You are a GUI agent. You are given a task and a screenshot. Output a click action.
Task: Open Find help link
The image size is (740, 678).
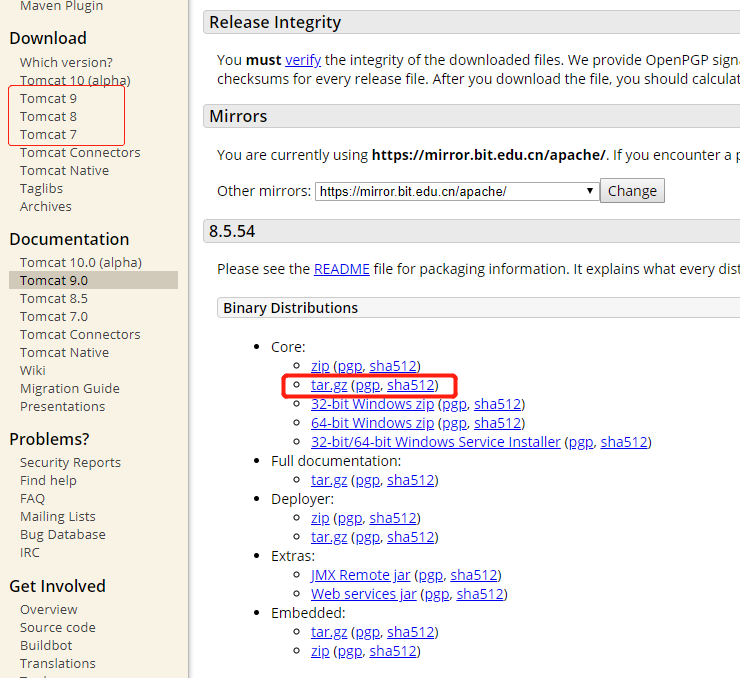click(x=48, y=480)
